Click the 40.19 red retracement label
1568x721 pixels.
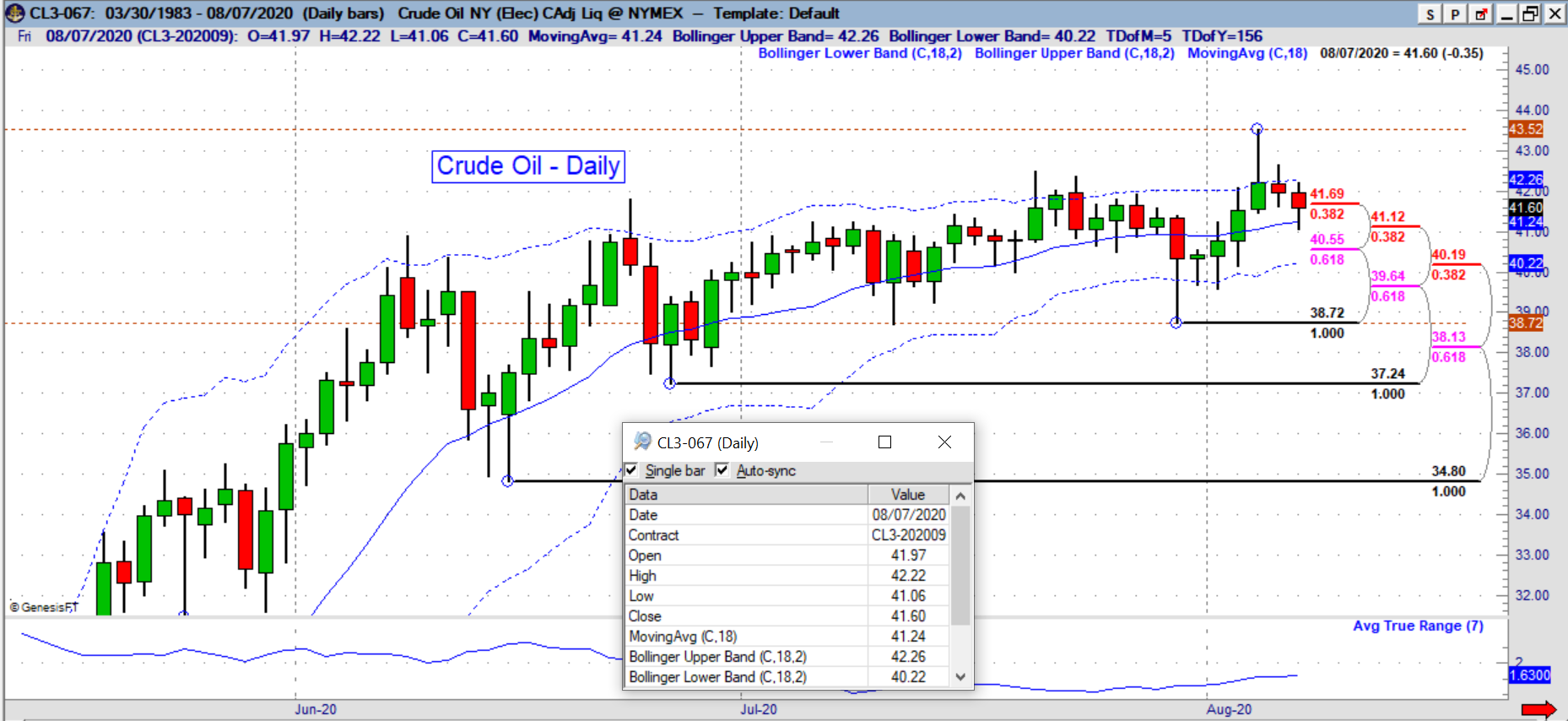[1448, 255]
